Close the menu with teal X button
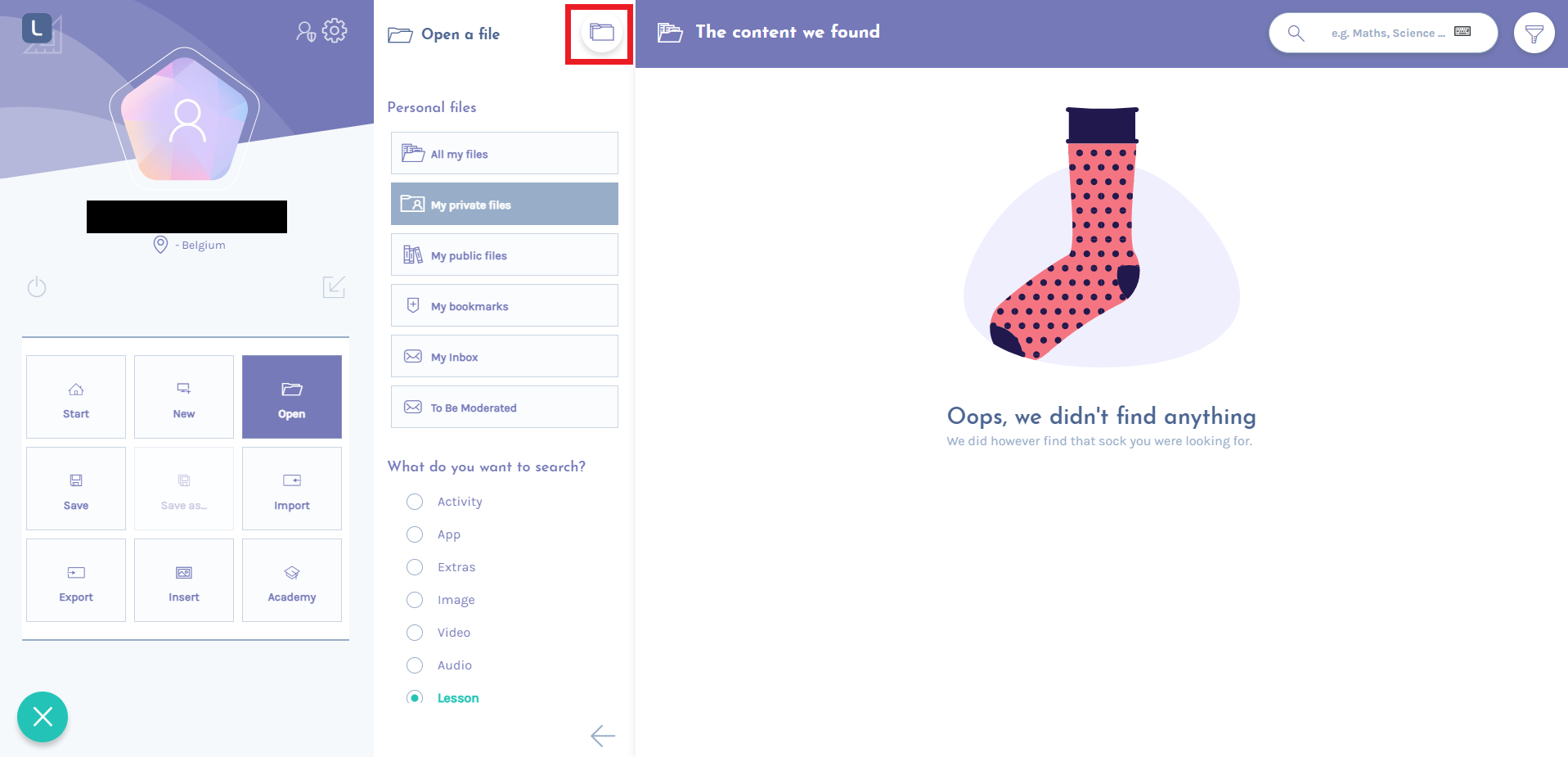This screenshot has width=1568, height=757. tap(43, 717)
